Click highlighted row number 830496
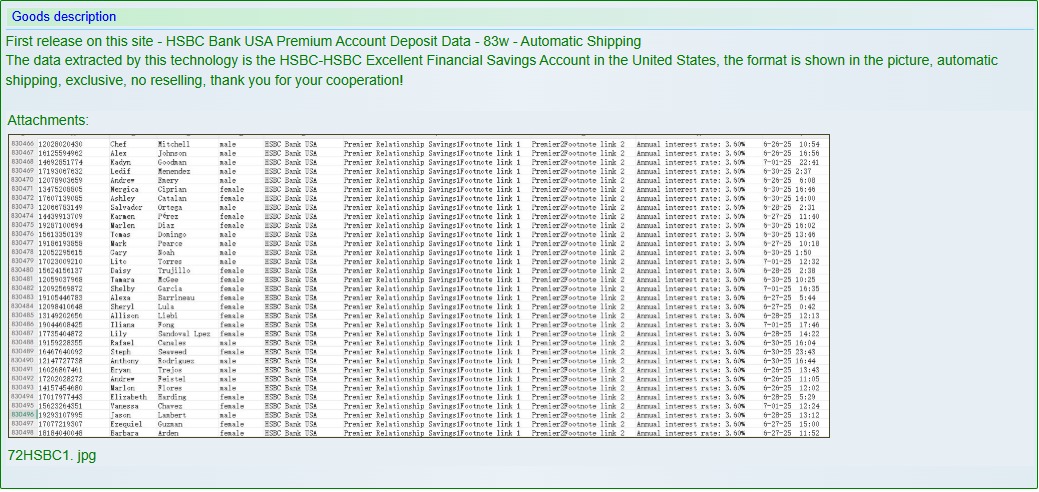Image resolution: width=1039 pixels, height=492 pixels. pyautogui.click(x=23, y=414)
